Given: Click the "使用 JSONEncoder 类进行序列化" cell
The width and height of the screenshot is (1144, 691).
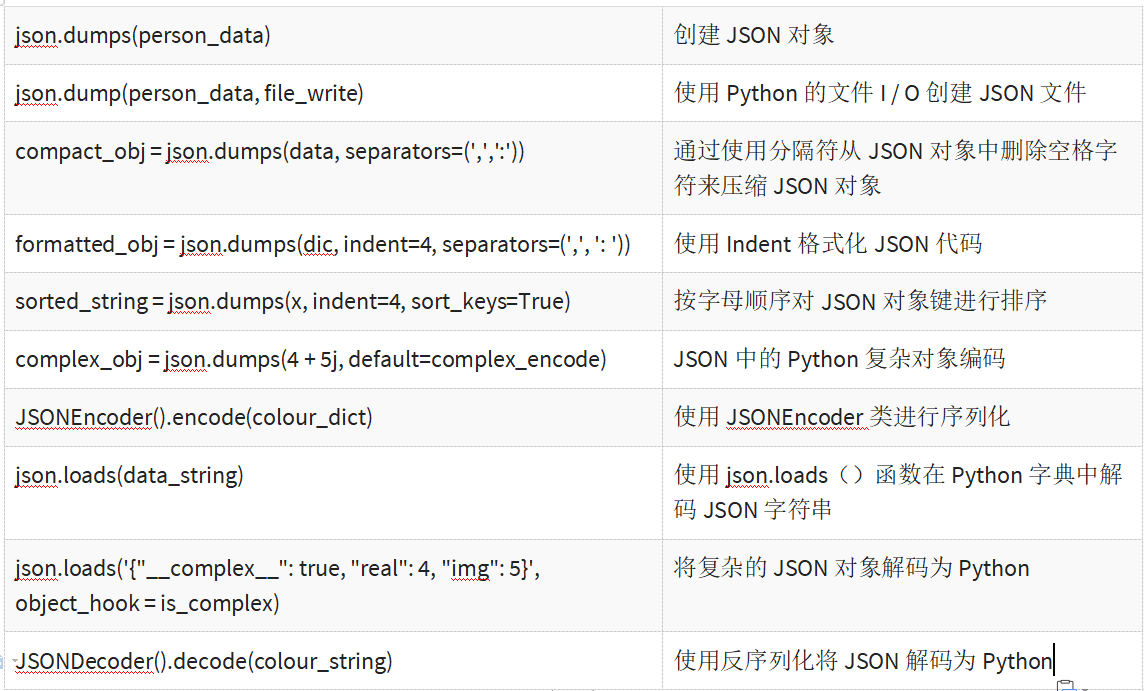Looking at the screenshot, I should pyautogui.click(x=842, y=418).
